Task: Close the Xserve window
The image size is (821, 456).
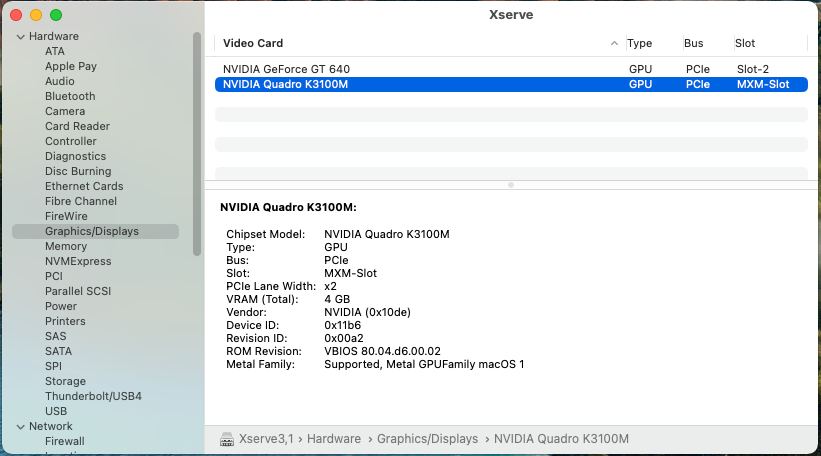Action: pyautogui.click(x=16, y=15)
